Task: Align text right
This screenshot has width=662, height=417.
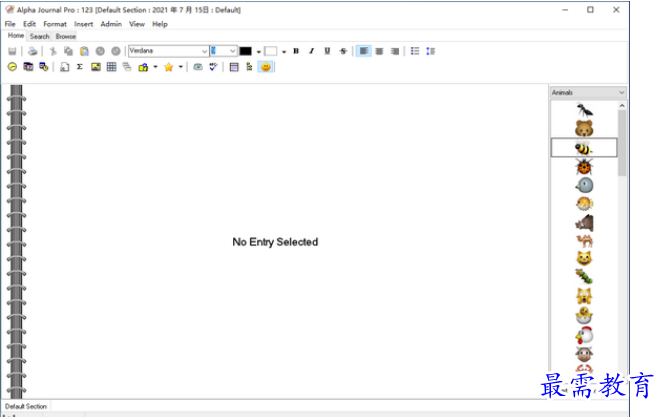Action: (395, 51)
